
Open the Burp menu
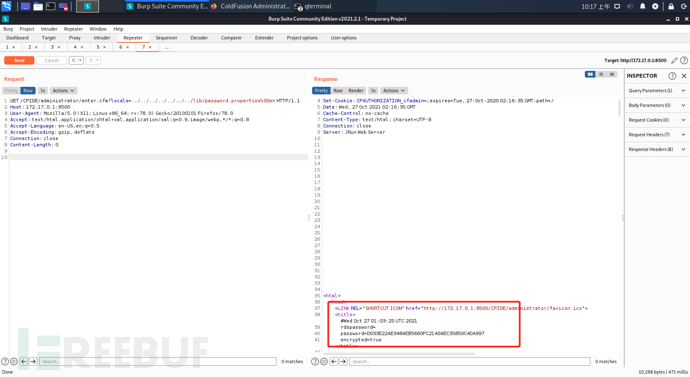[8, 29]
